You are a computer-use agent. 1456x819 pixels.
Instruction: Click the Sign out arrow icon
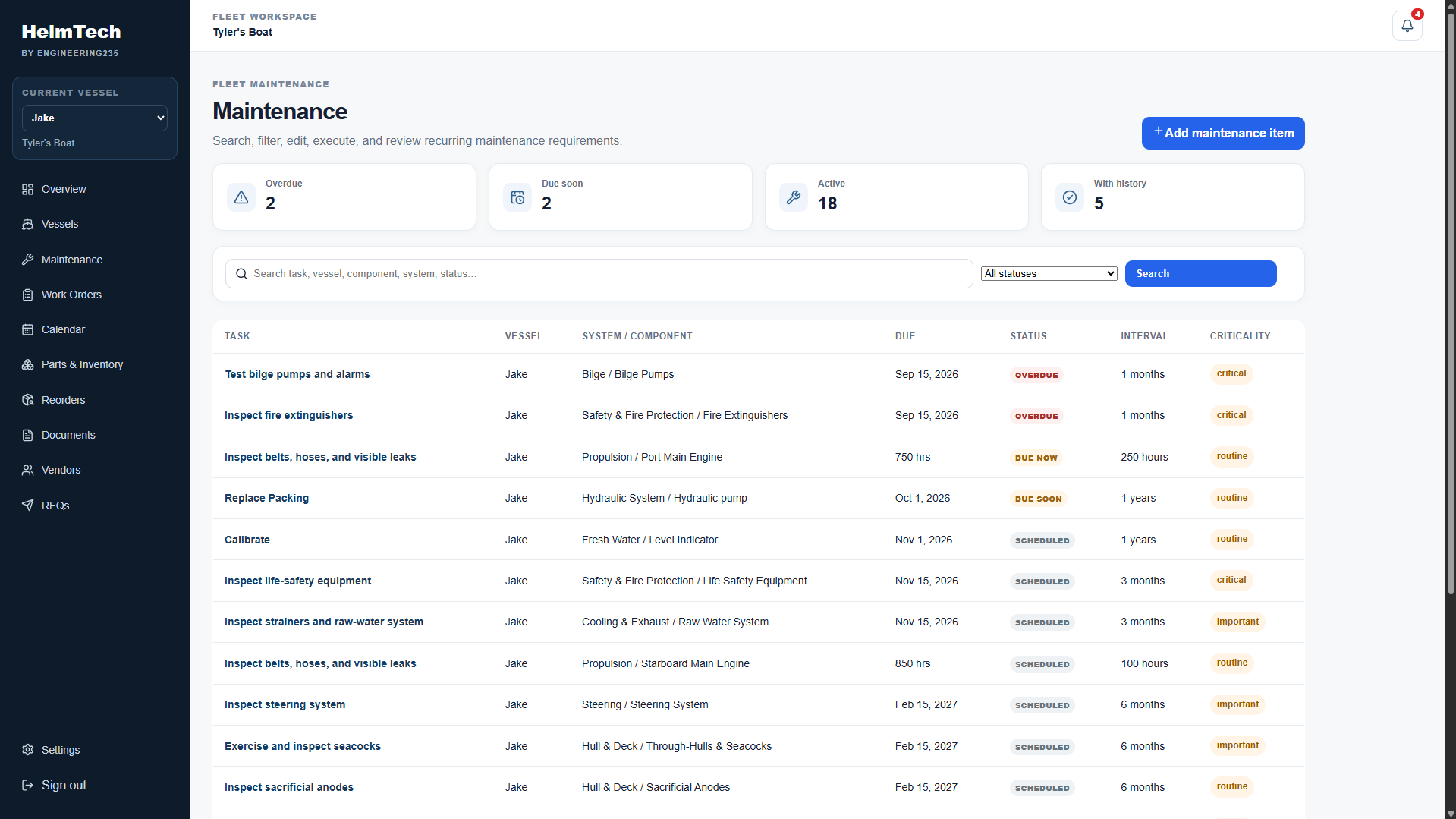[28, 785]
